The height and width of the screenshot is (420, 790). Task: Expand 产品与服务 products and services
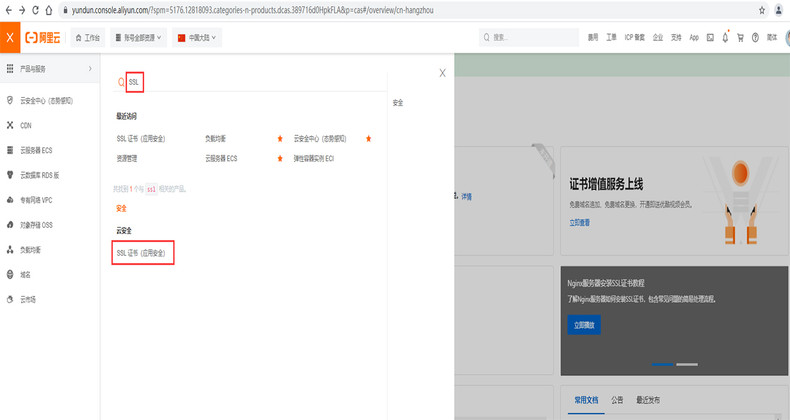[50, 68]
